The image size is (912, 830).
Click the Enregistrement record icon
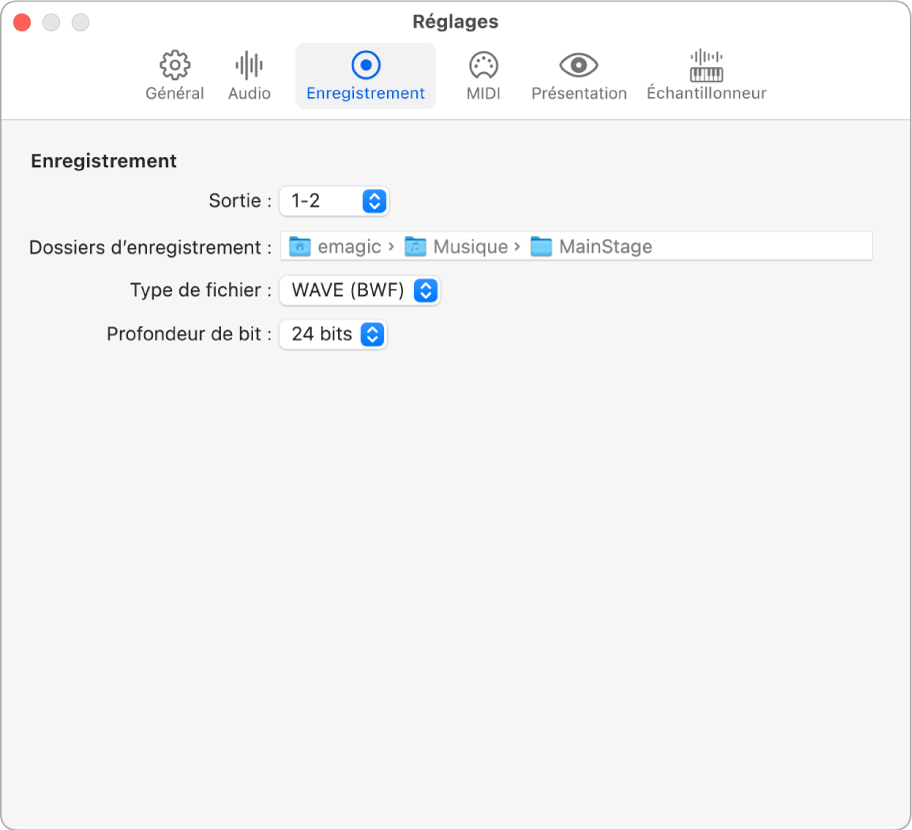(366, 66)
